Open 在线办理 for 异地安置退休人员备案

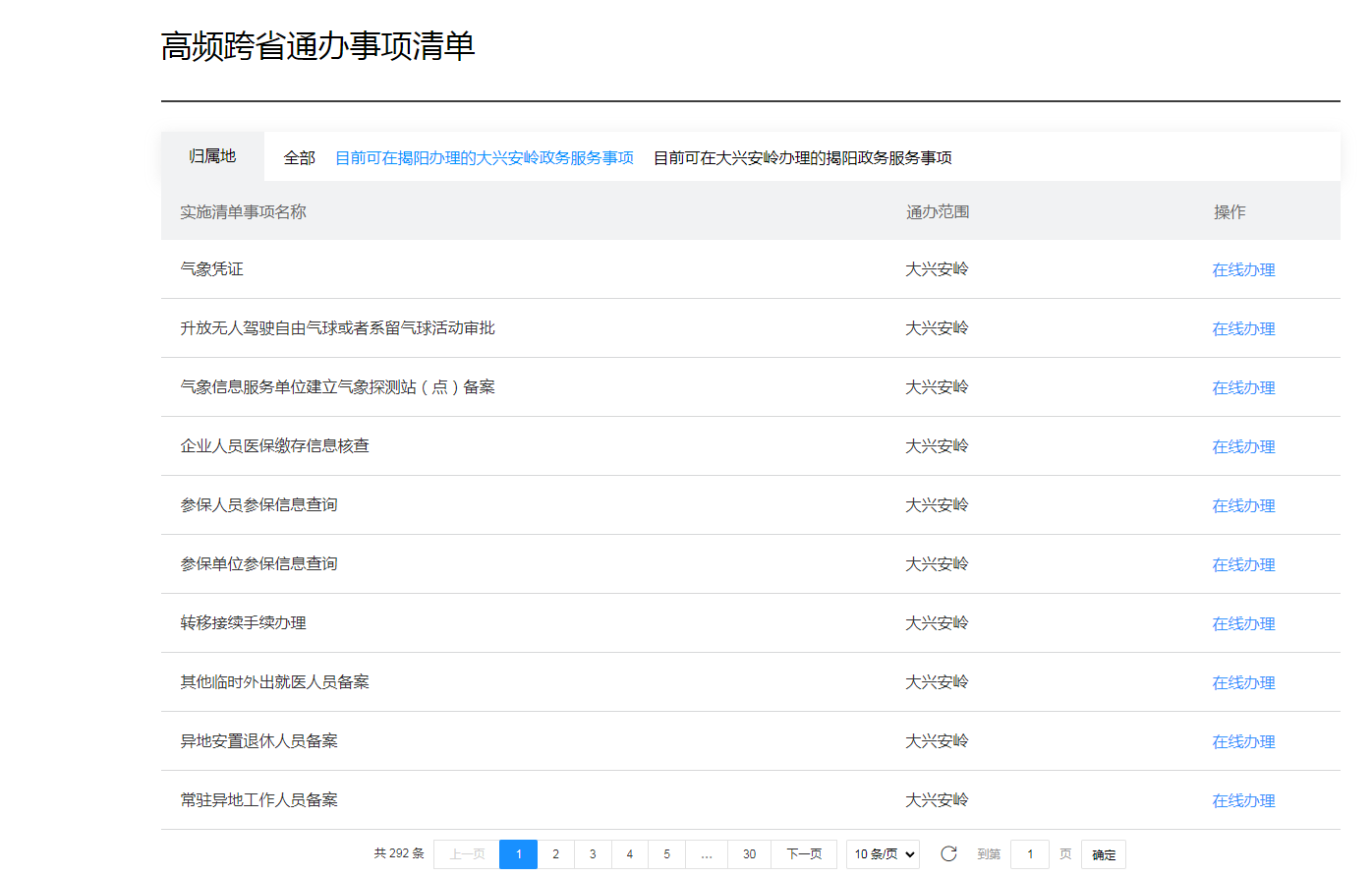1243,741
